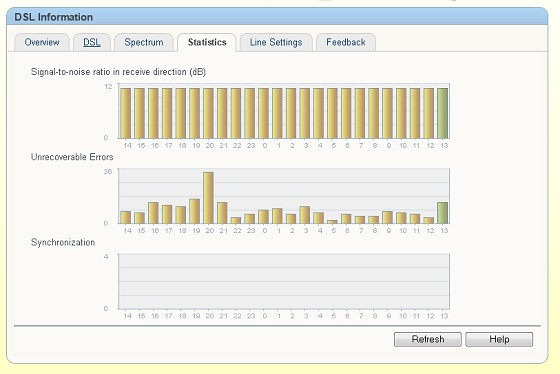
Task: Click the signal-to-noise bar at hour 14
Action: click(x=126, y=113)
